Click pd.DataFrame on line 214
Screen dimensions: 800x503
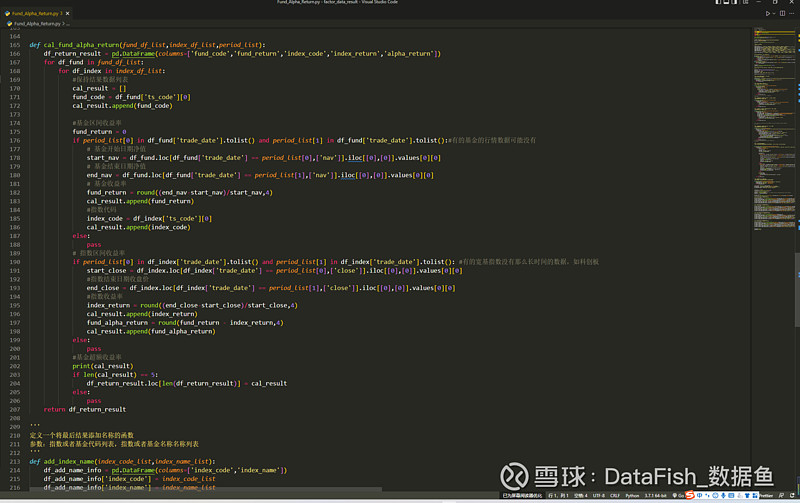[x=133, y=470]
